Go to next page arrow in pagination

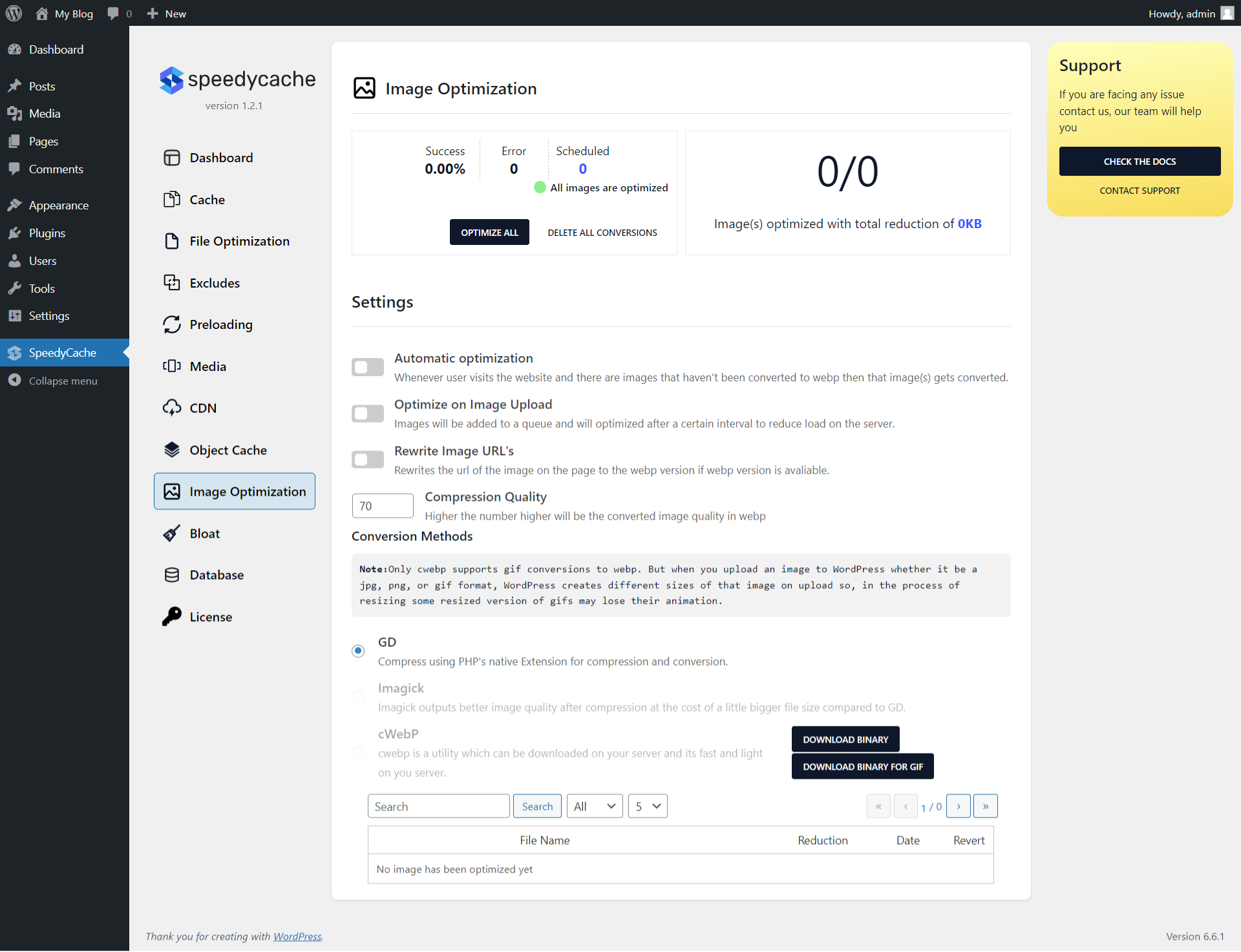[959, 807]
